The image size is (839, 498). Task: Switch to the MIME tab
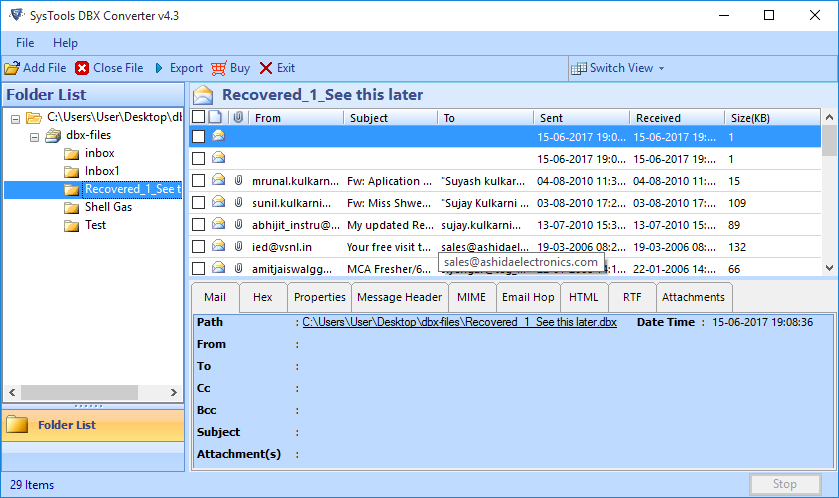point(471,297)
